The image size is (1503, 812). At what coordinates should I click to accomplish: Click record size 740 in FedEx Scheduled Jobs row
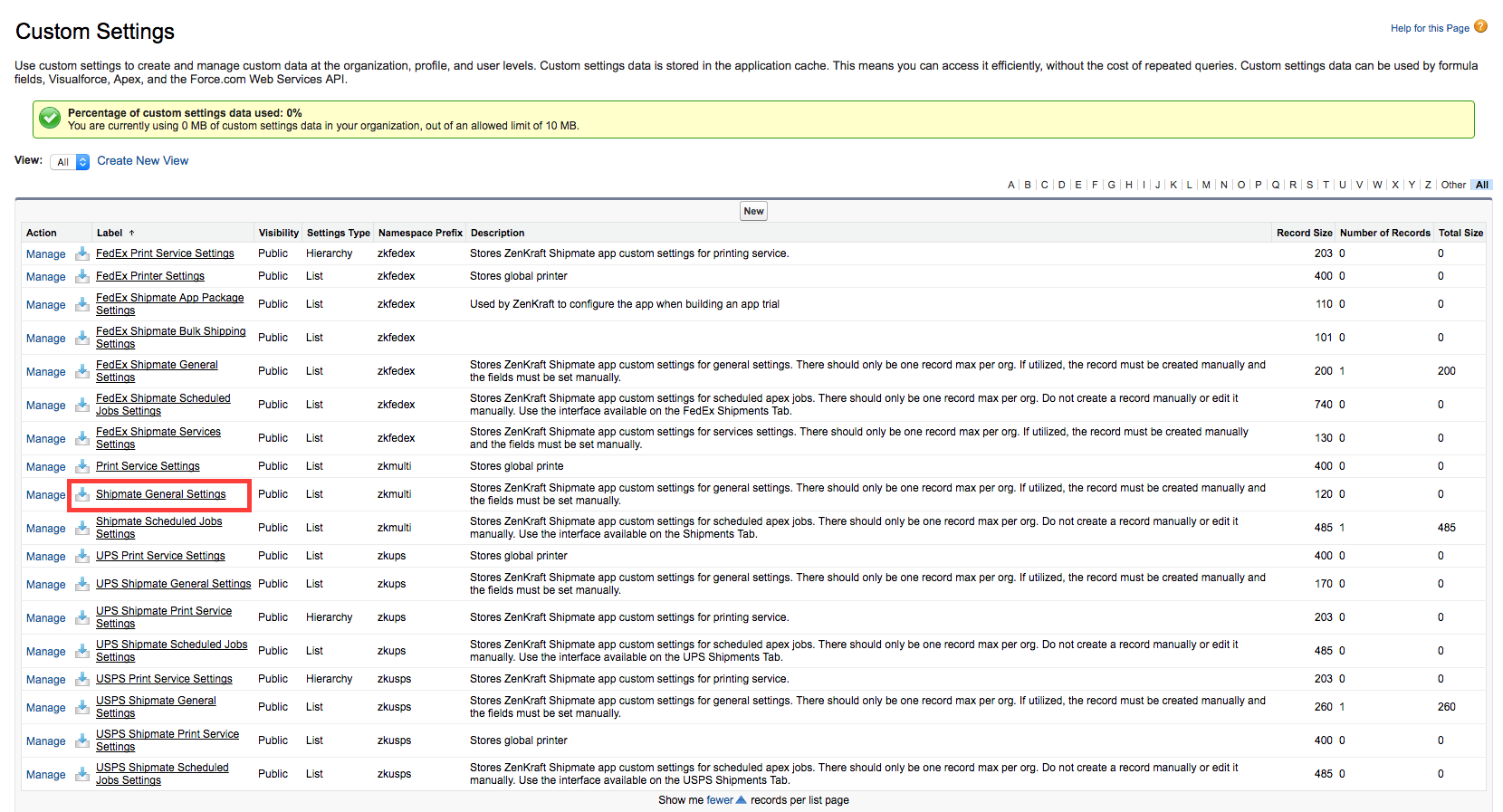pyautogui.click(x=1324, y=405)
